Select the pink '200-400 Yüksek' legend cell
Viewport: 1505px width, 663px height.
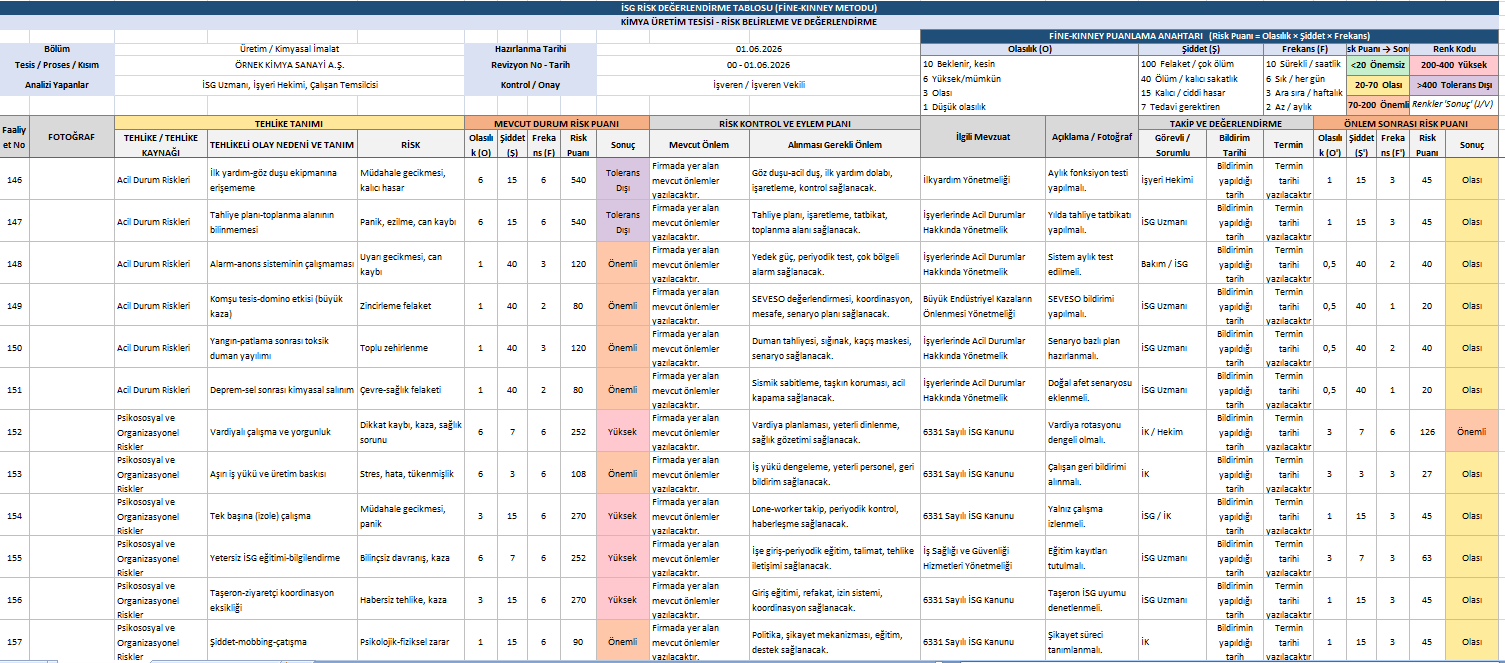[x=1454, y=65]
